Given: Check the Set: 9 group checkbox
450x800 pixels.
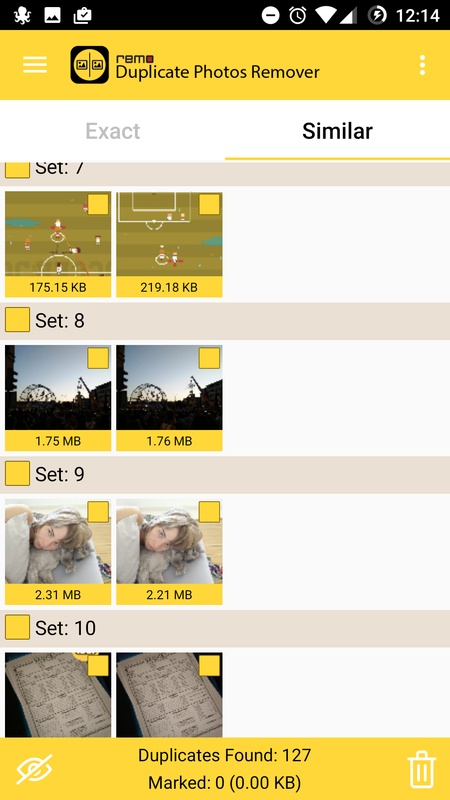Looking at the screenshot, I should pyautogui.click(x=17, y=473).
